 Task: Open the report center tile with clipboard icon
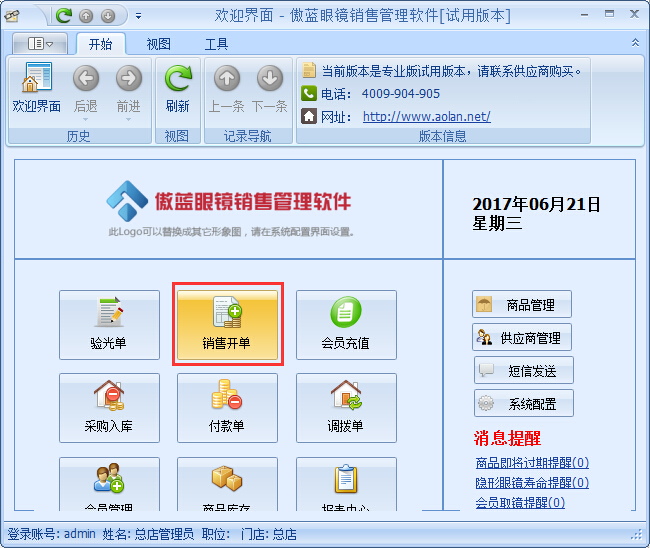[x=346, y=484]
